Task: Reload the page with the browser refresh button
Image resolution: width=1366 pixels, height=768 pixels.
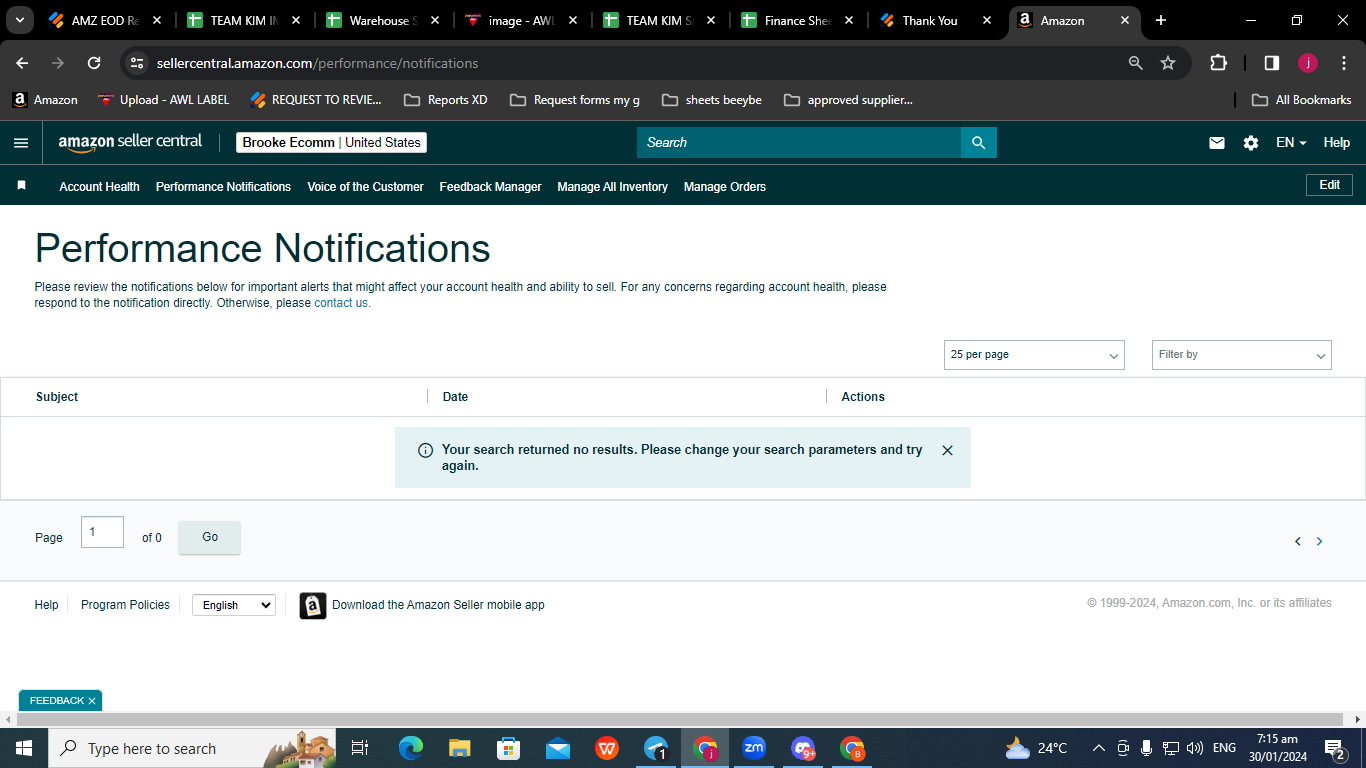Action: click(x=94, y=63)
